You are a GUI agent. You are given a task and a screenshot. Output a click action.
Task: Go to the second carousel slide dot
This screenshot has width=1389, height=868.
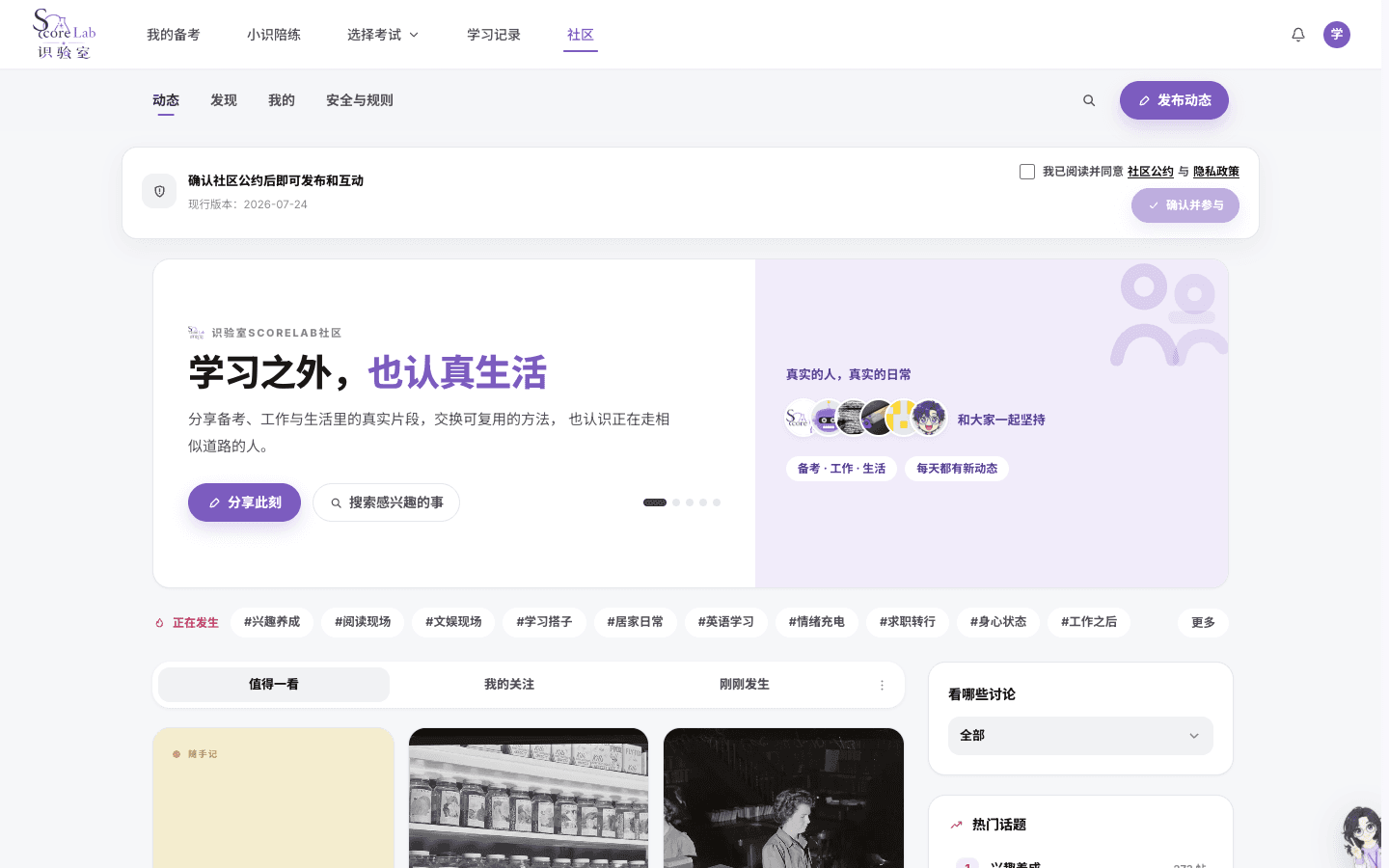[676, 502]
